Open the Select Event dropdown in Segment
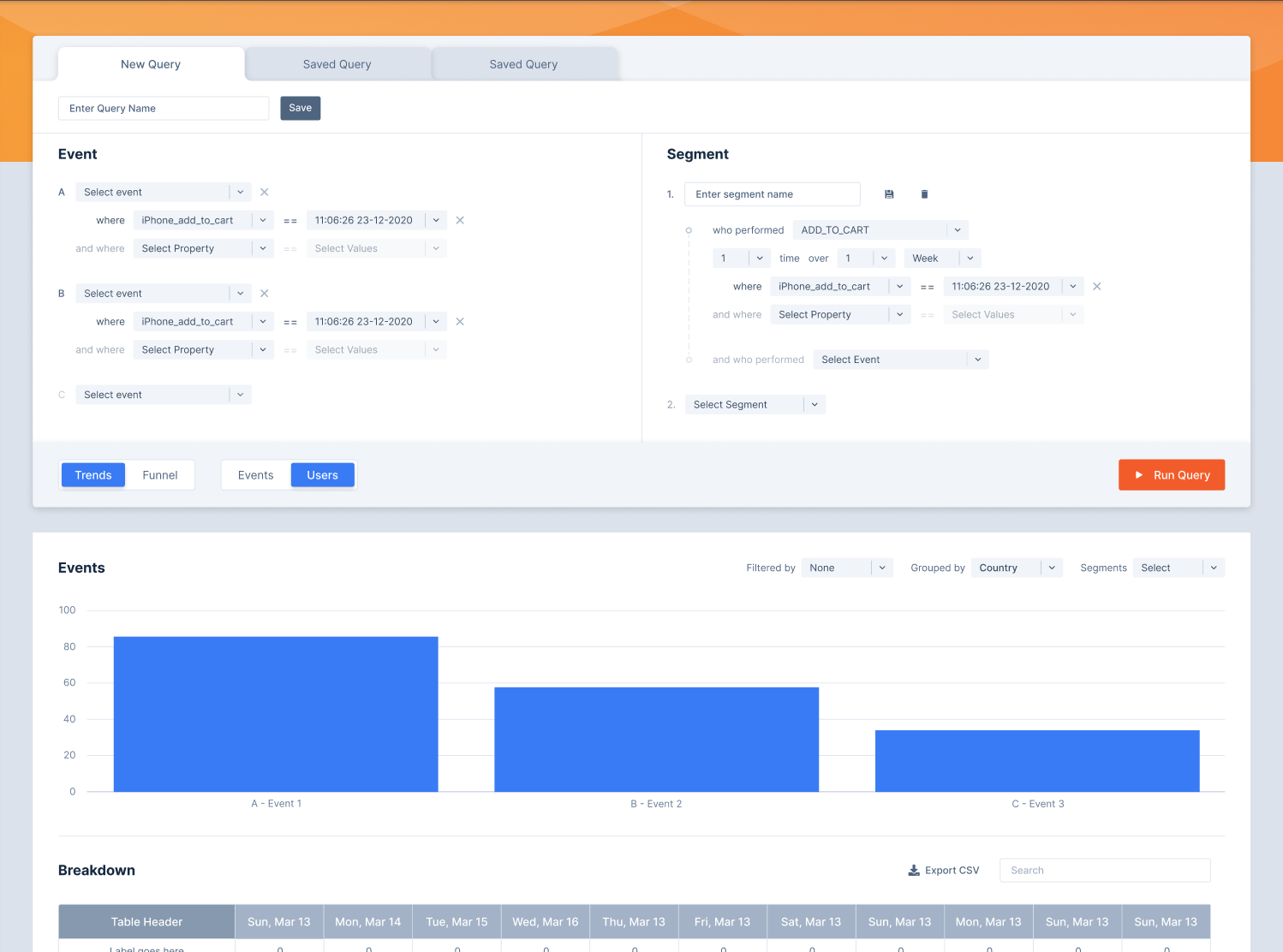This screenshot has height=952, width=1283. [901, 360]
